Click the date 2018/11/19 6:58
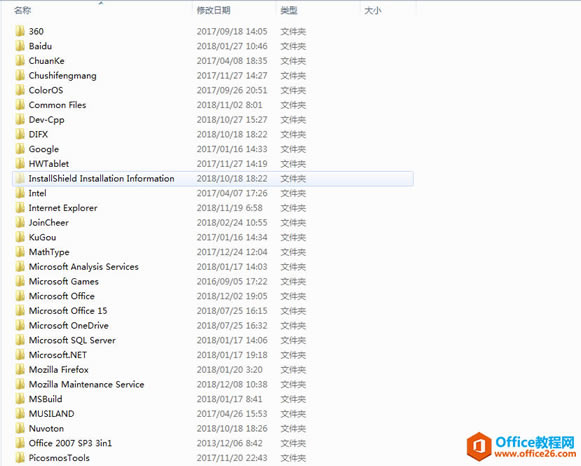 tap(230, 208)
